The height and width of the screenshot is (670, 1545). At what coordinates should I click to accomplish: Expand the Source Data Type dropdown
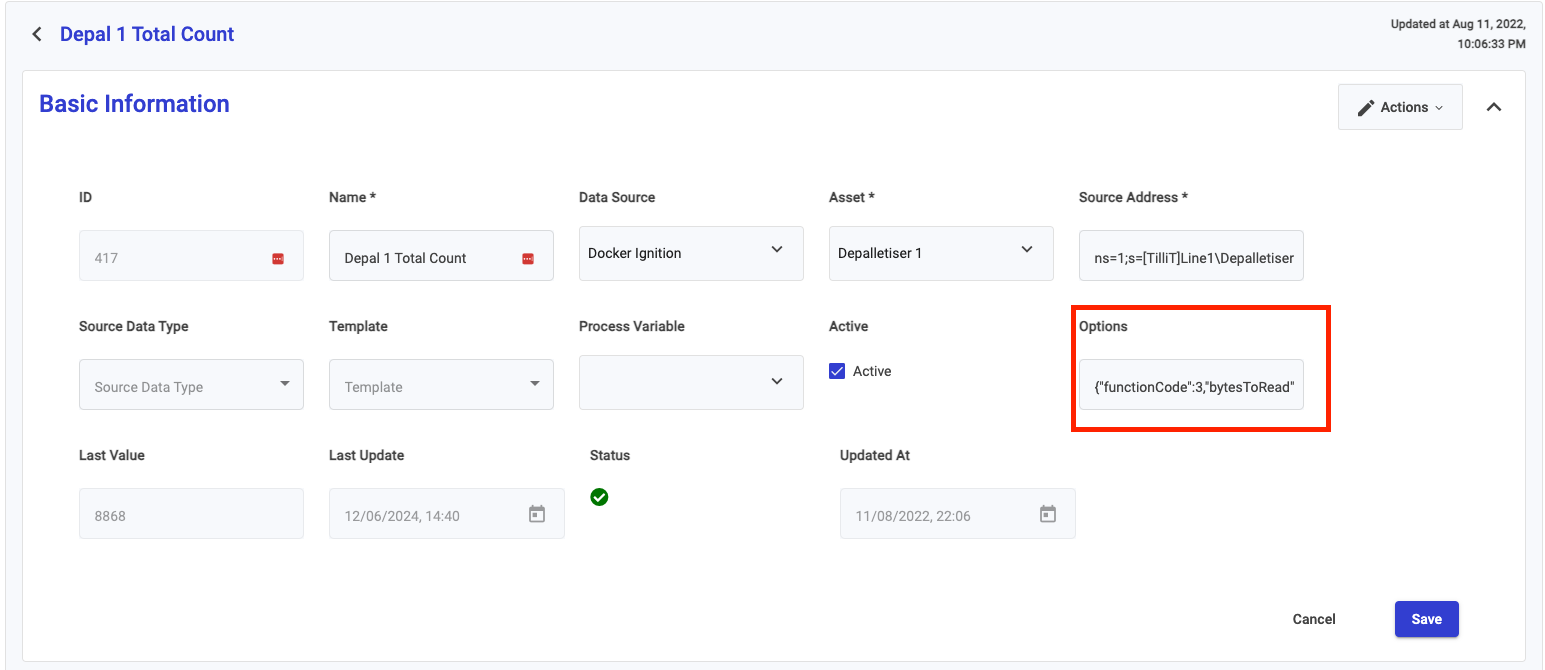(191, 385)
